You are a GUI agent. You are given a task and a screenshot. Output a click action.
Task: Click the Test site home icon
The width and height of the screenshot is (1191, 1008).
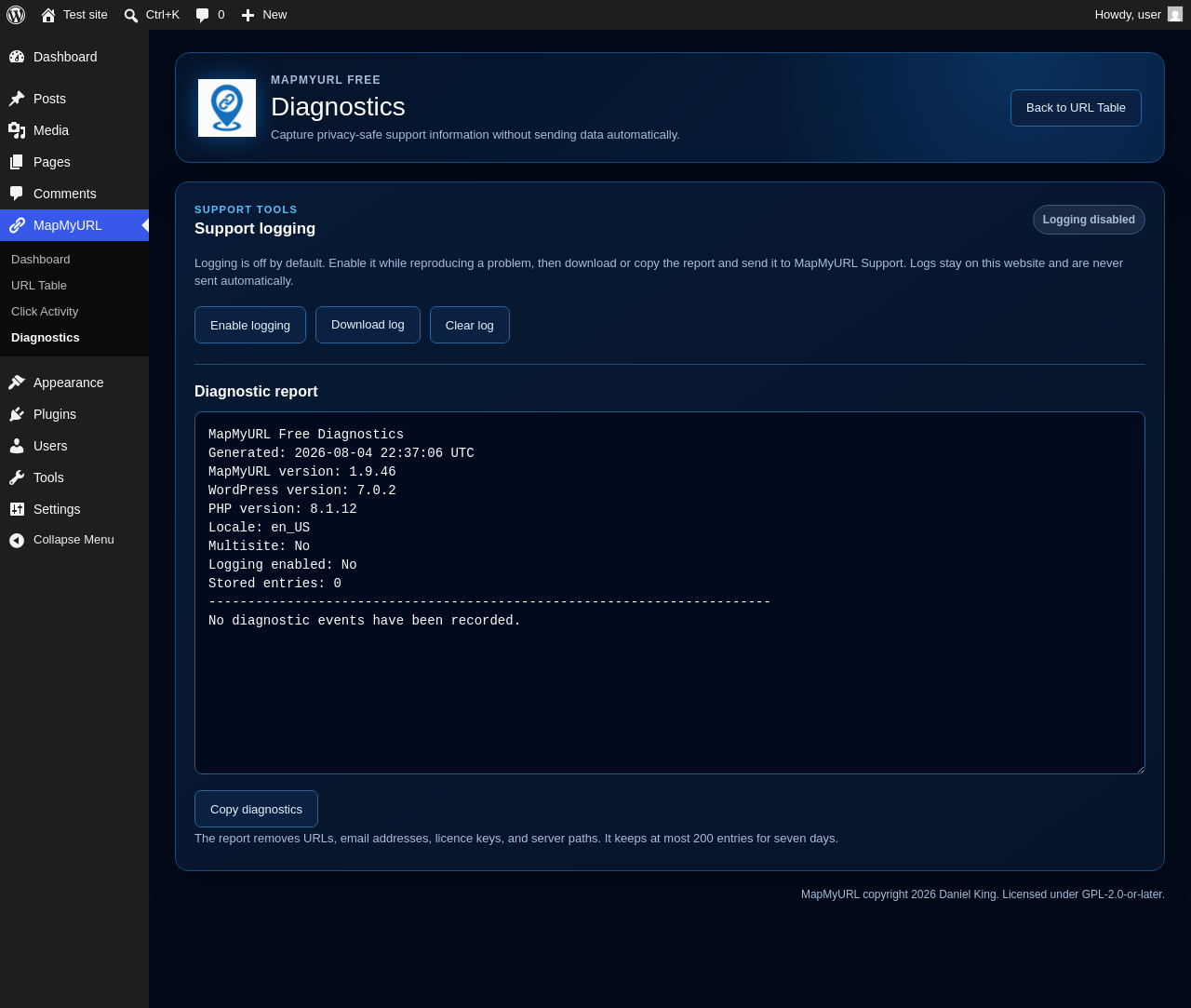click(48, 15)
